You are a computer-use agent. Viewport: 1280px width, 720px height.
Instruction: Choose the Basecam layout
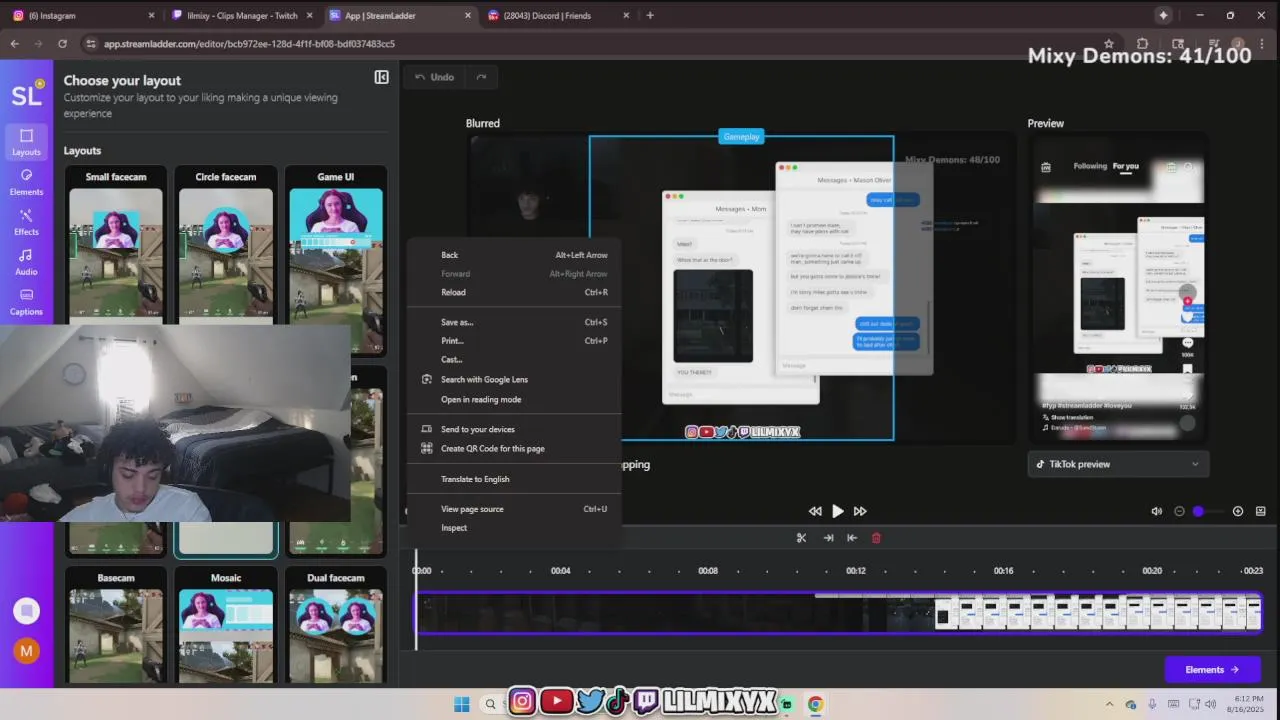tap(116, 626)
